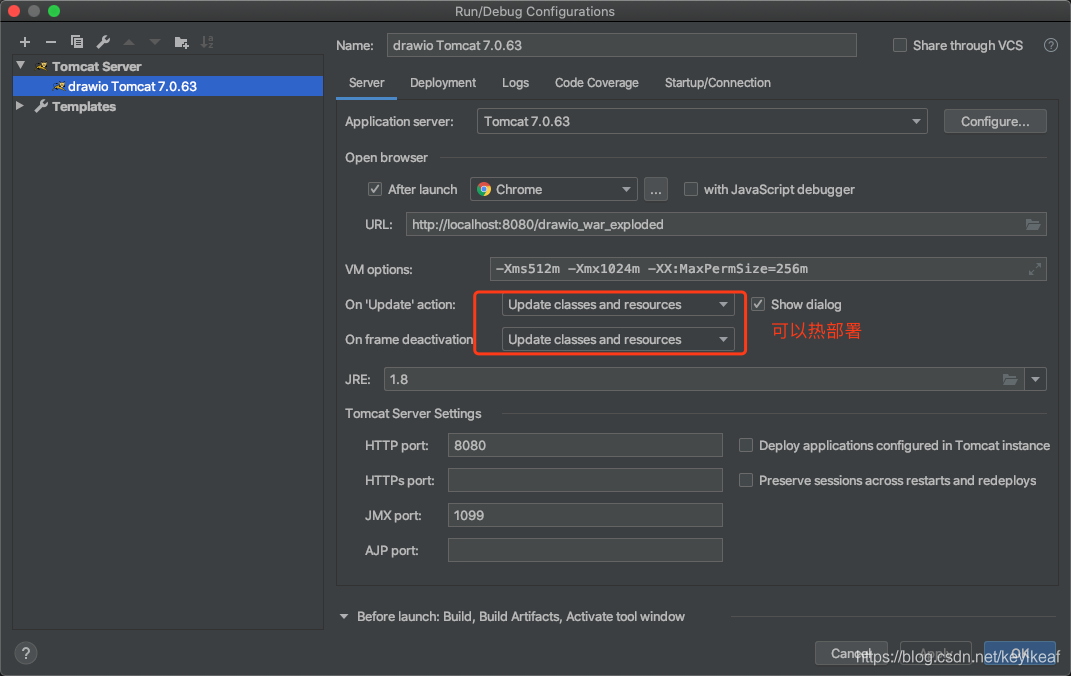Open the JRE dropdown arrow
The image size is (1071, 676).
(x=1035, y=380)
